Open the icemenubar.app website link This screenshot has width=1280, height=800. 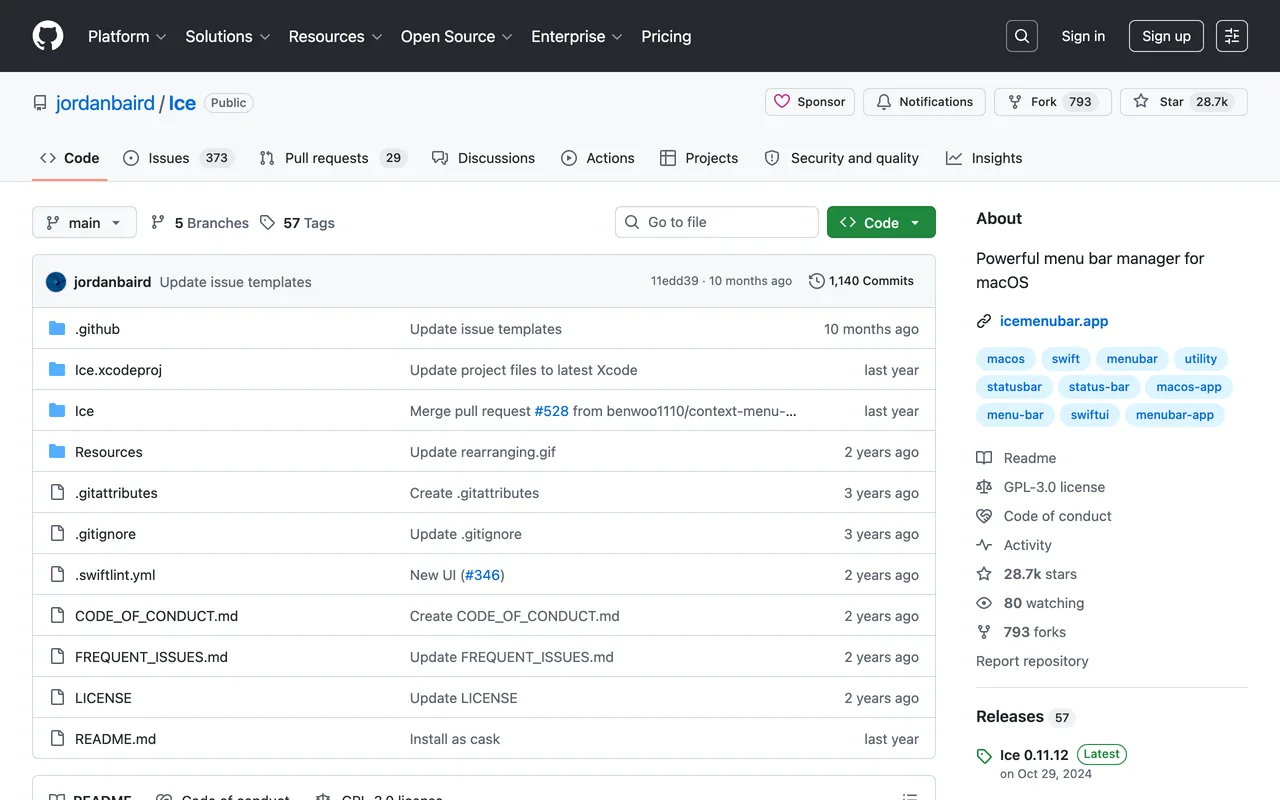[x=1054, y=321]
